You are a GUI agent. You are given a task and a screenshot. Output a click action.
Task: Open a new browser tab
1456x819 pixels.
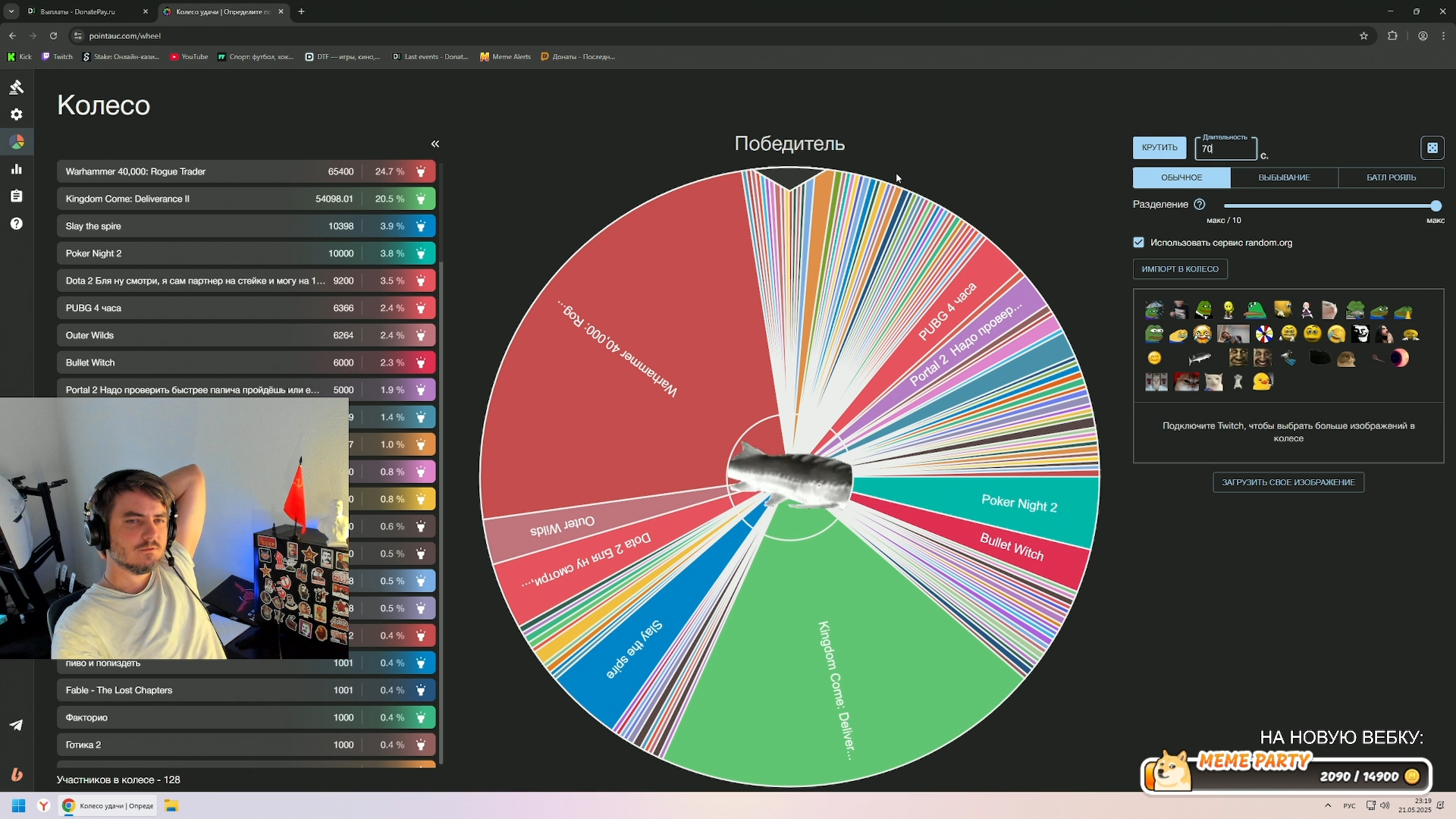301,11
